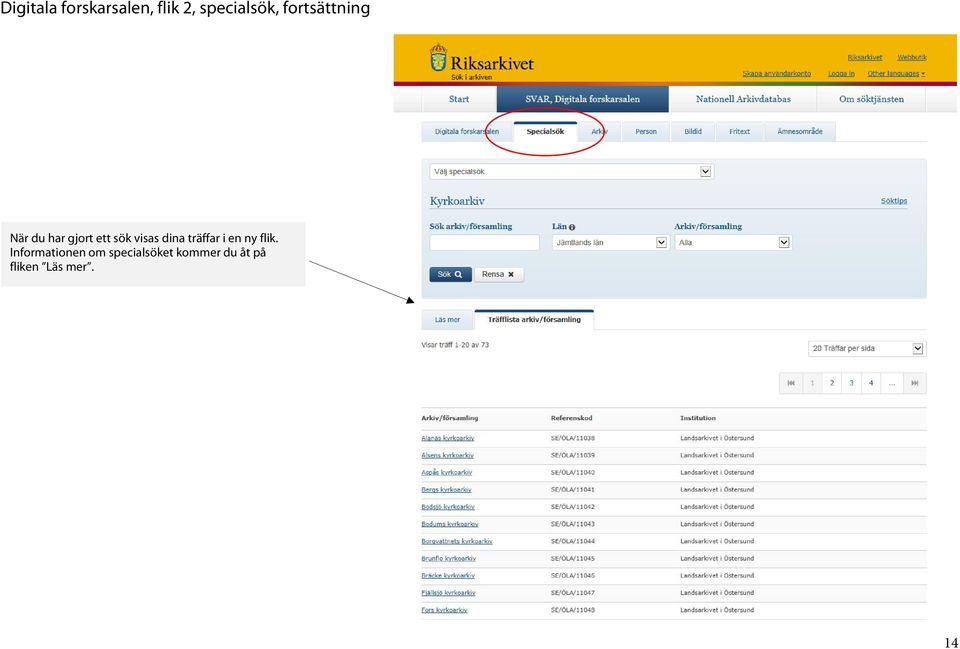Click Referenskod column header
Viewport: 960px width, 649px height.
571,418
